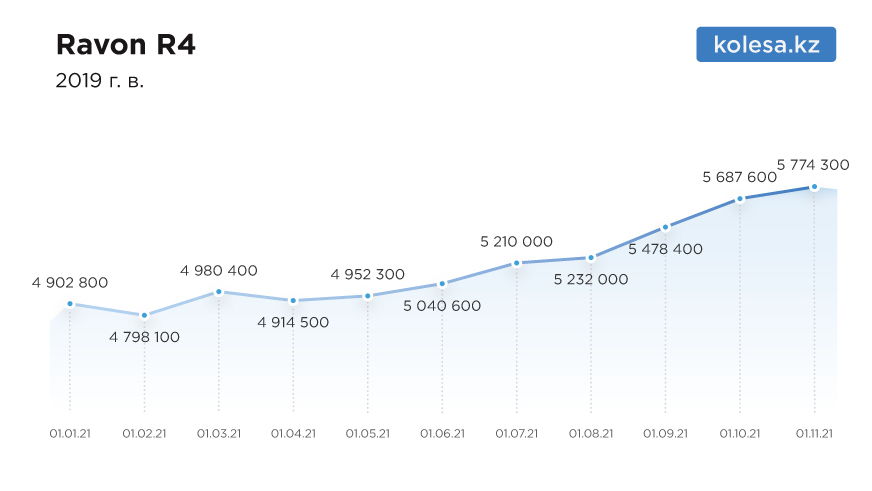Image resolution: width=872 pixels, height=491 pixels.
Task: Click the data point at 4 980 400
Action: tap(219, 292)
